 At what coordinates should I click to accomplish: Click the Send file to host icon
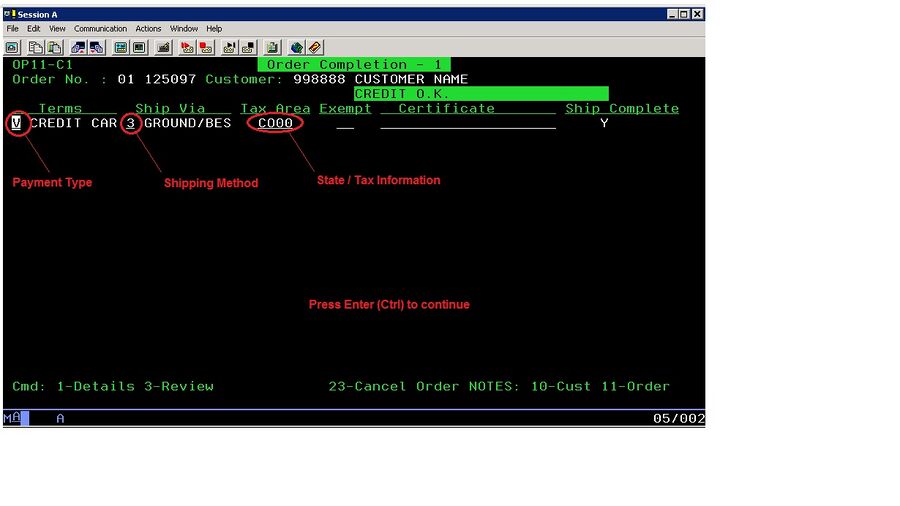[78, 47]
